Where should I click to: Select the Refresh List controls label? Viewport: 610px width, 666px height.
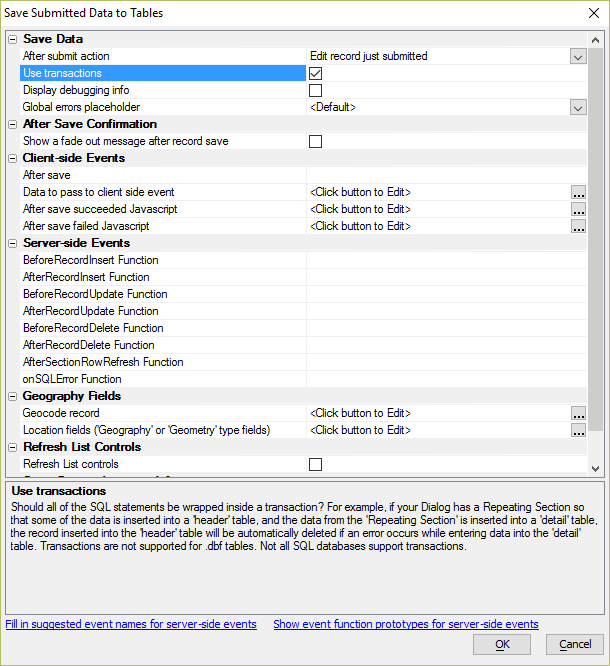71,464
